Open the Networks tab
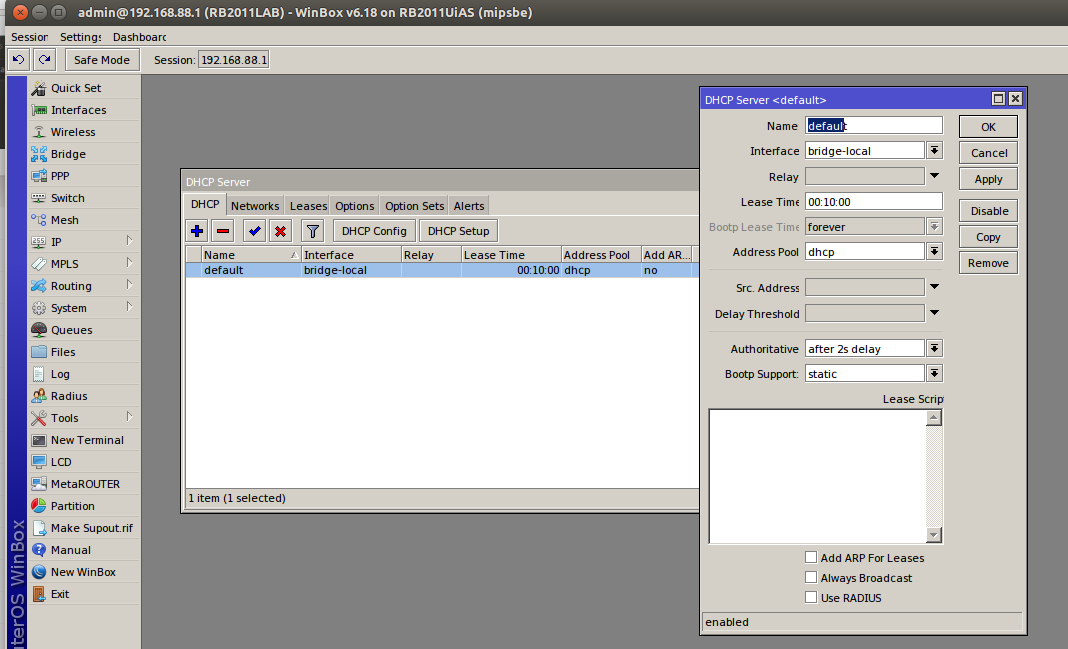This screenshot has height=649, width=1068. pos(255,206)
